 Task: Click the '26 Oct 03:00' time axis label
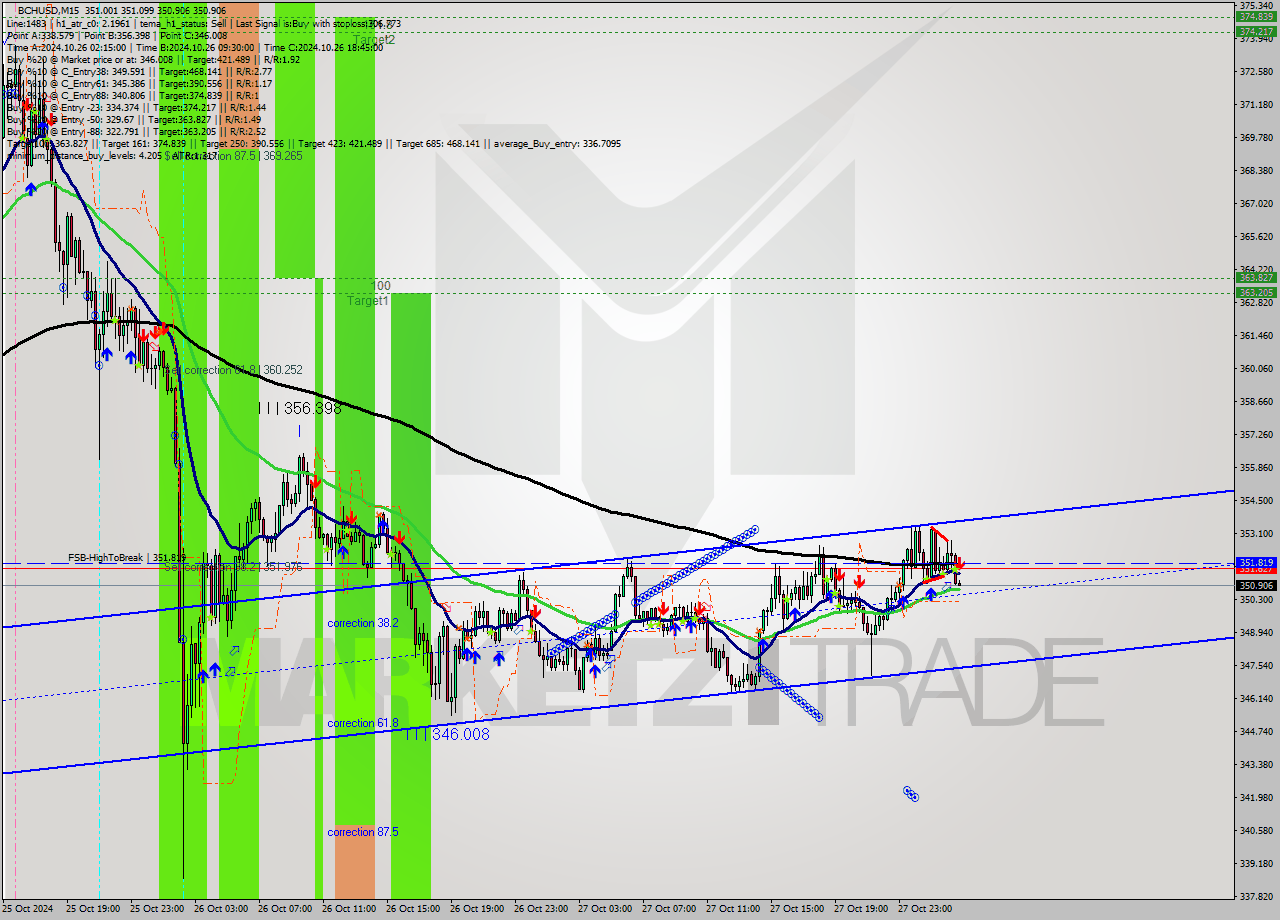click(220, 909)
